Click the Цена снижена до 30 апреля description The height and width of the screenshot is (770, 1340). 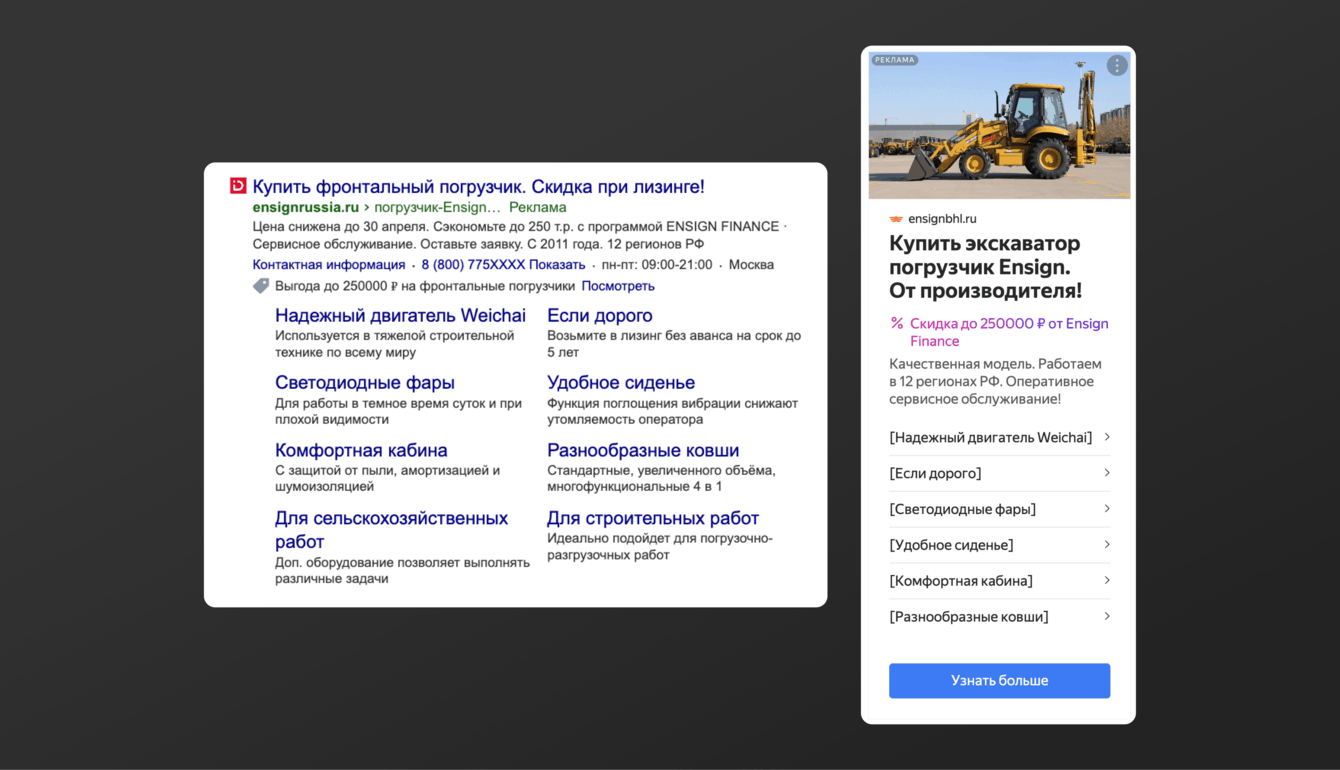click(518, 235)
